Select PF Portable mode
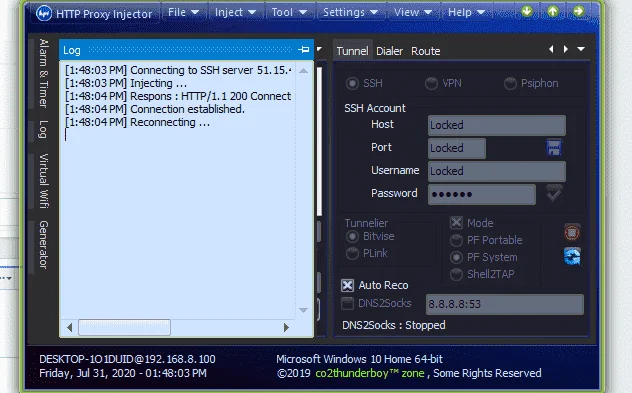This screenshot has height=393, width=632. coord(456,240)
